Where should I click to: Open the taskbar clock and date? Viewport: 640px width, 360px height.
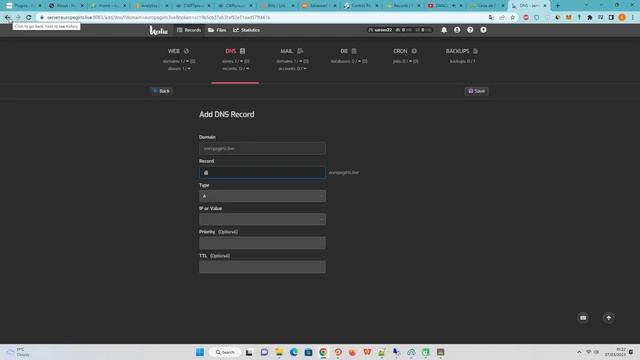(x=615, y=352)
